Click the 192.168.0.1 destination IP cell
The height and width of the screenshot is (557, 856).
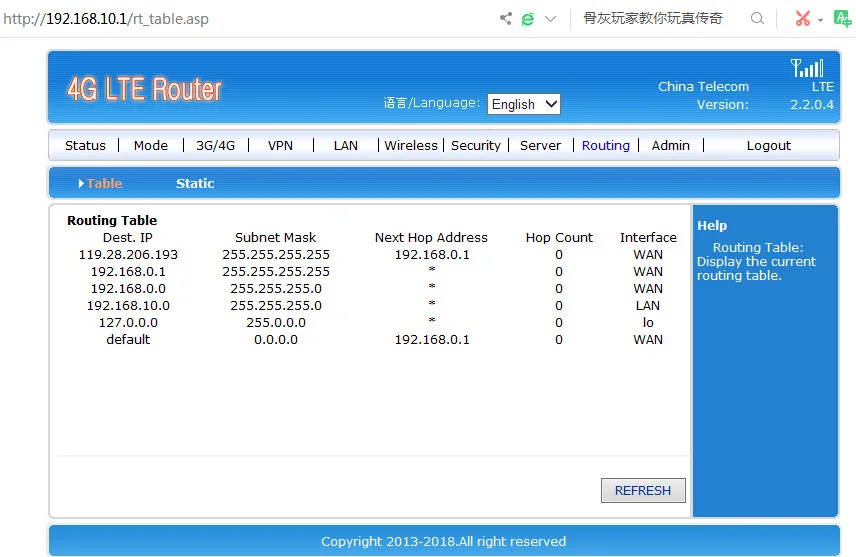pyautogui.click(x=128, y=271)
